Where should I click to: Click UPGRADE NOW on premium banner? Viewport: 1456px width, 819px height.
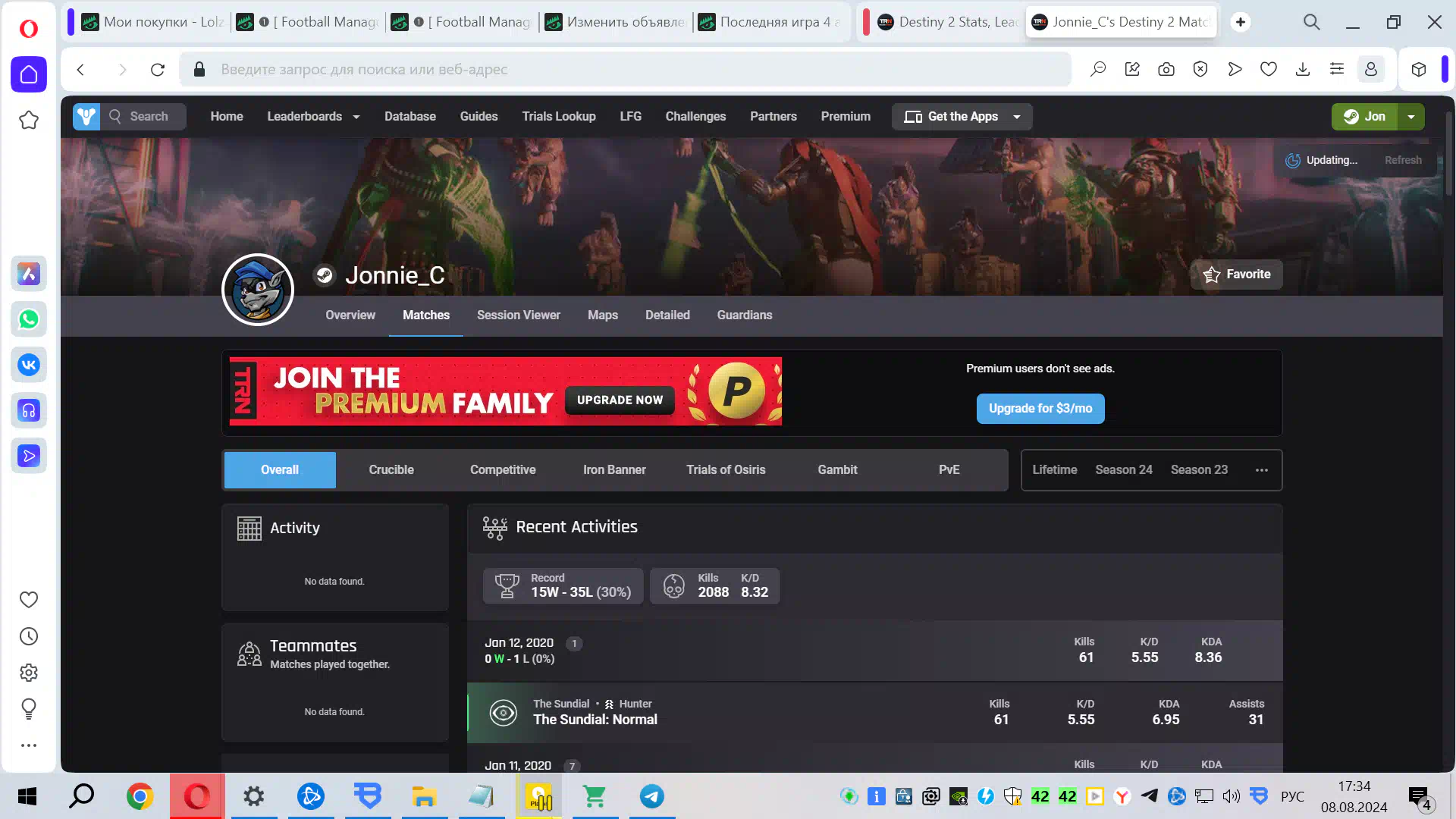pos(620,400)
